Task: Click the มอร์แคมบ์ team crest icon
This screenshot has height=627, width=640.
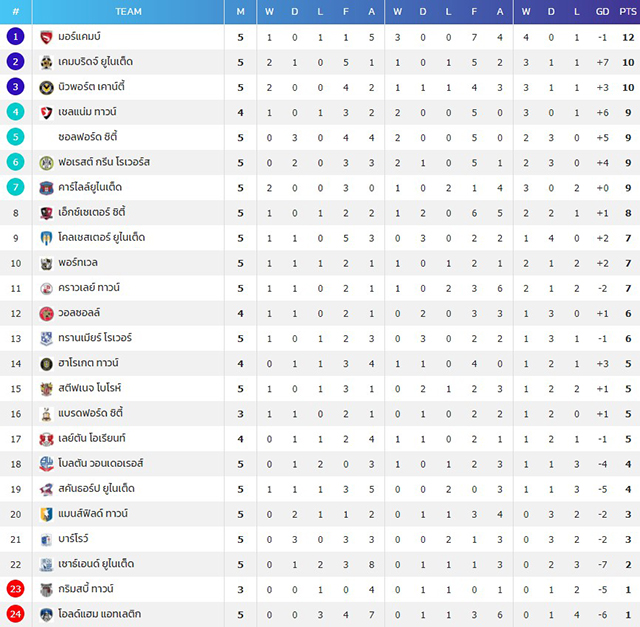Action: pos(46,37)
